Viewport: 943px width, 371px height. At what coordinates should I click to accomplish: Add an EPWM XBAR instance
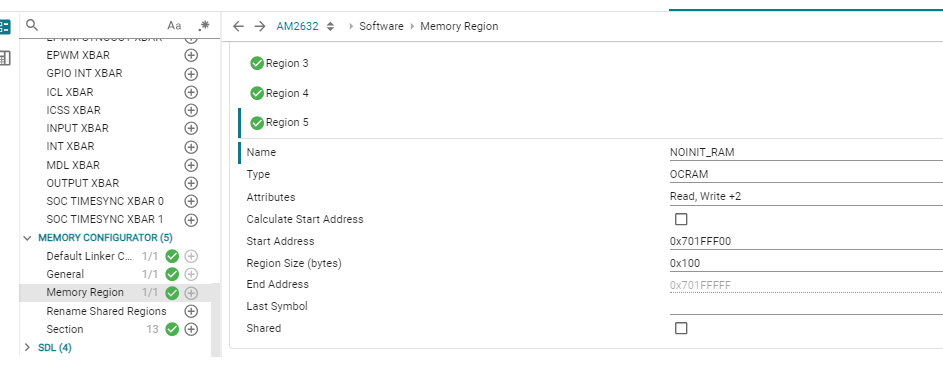(x=191, y=55)
